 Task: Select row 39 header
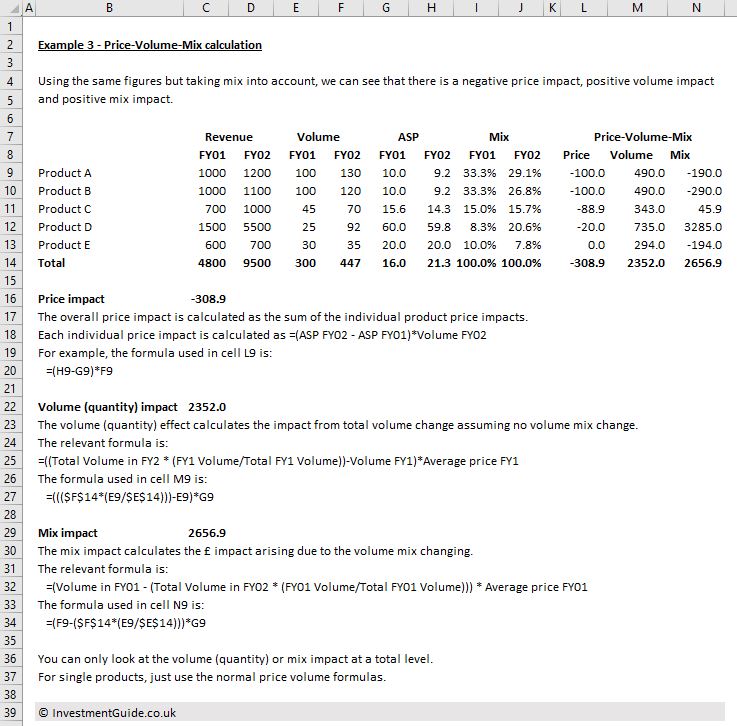pos(10,712)
